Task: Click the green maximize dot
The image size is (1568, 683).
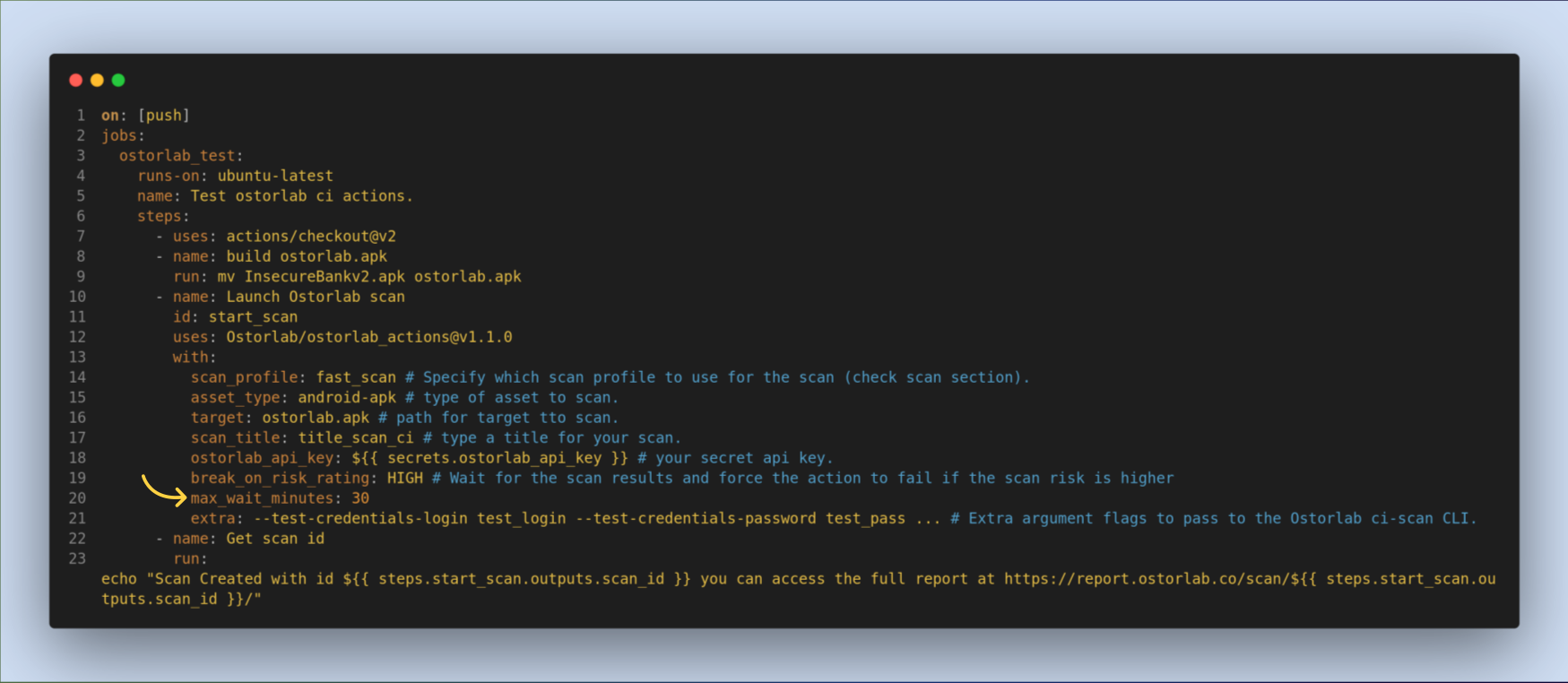Action: click(118, 81)
